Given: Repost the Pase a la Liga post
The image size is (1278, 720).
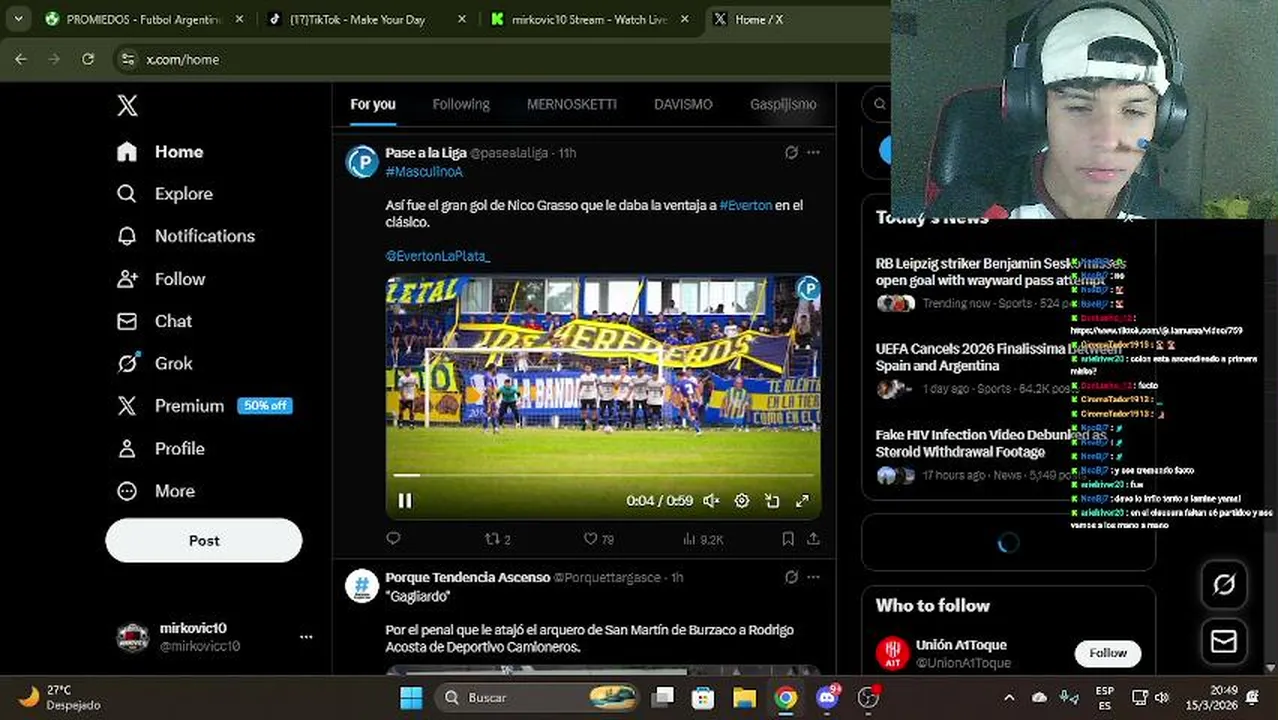Looking at the screenshot, I should coord(498,539).
